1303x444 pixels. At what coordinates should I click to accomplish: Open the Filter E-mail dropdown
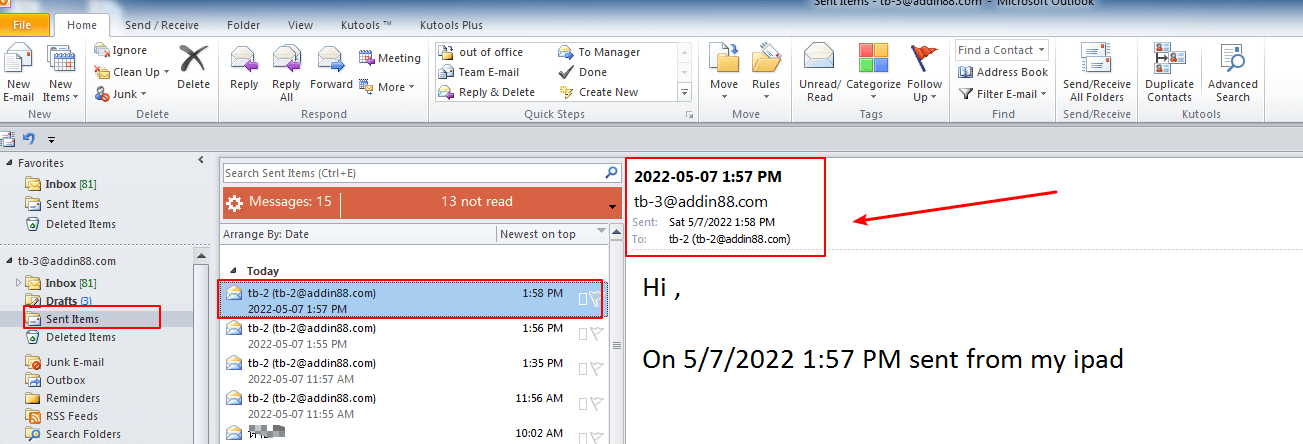point(1002,94)
